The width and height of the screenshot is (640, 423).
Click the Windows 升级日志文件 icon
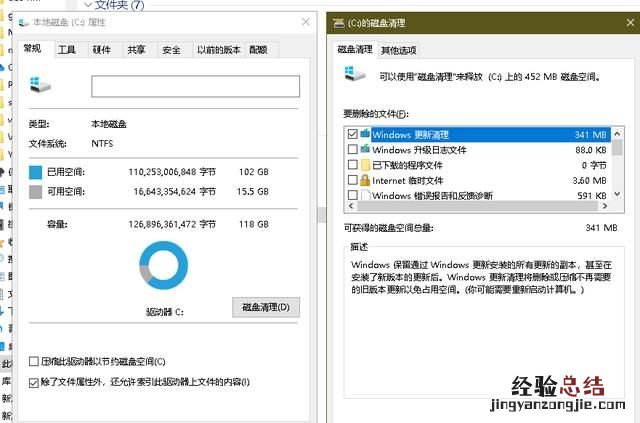coord(365,150)
